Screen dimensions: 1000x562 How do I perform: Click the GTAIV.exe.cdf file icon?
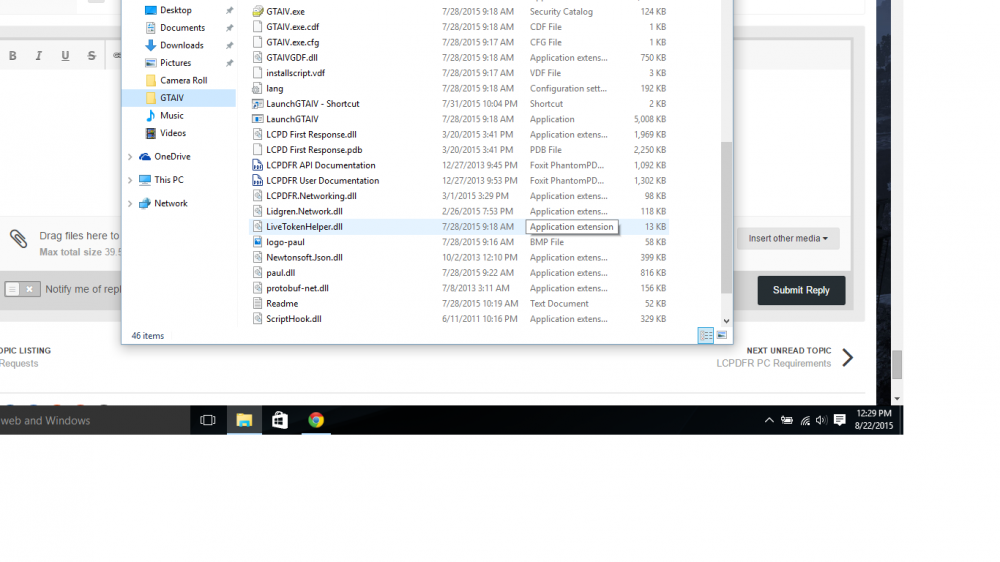pos(258,27)
